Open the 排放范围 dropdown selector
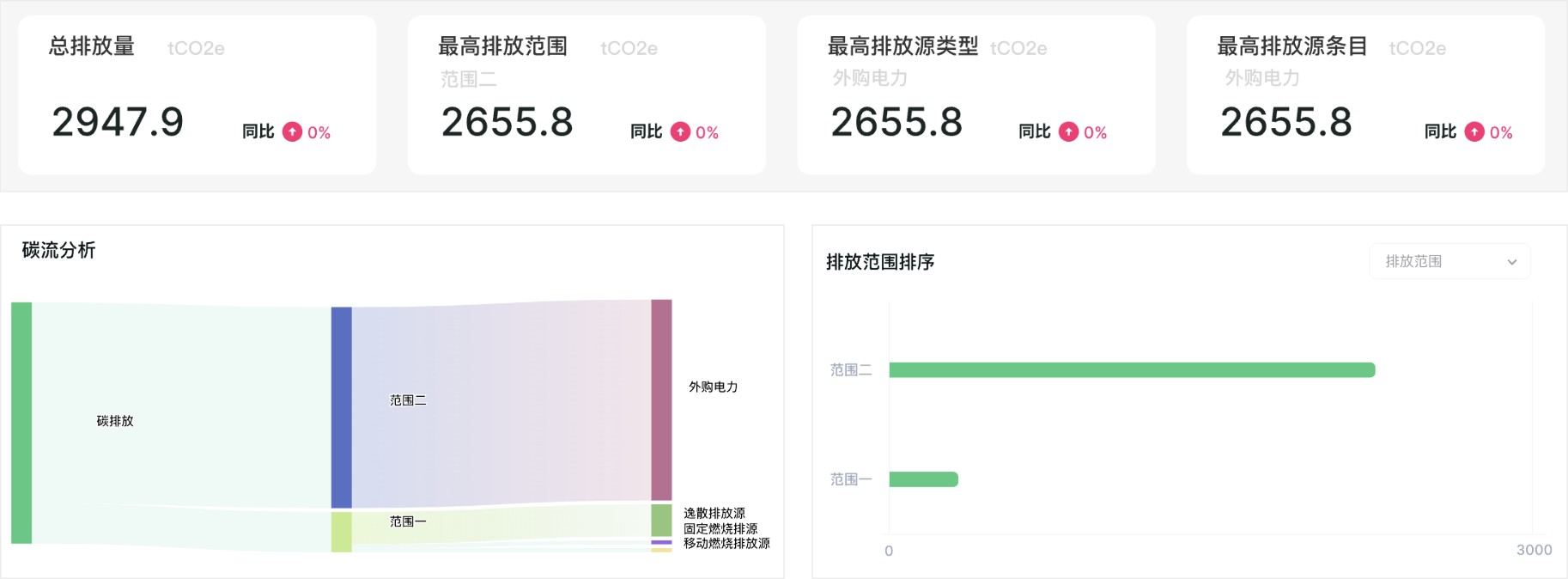 coord(1449,261)
